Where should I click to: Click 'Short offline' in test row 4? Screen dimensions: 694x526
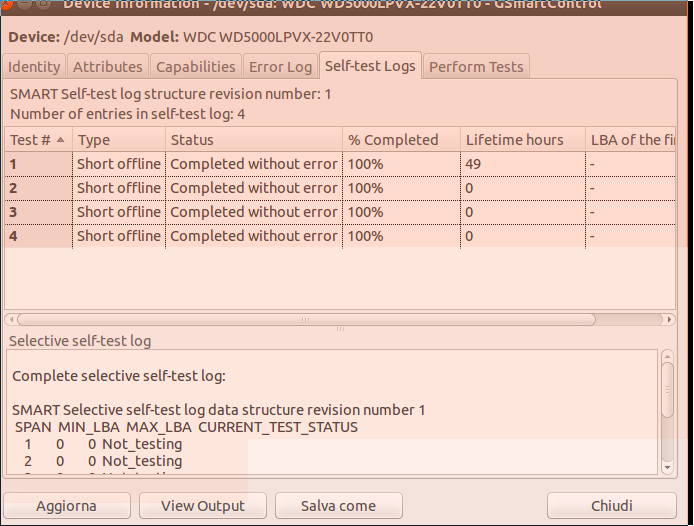[x=119, y=236]
